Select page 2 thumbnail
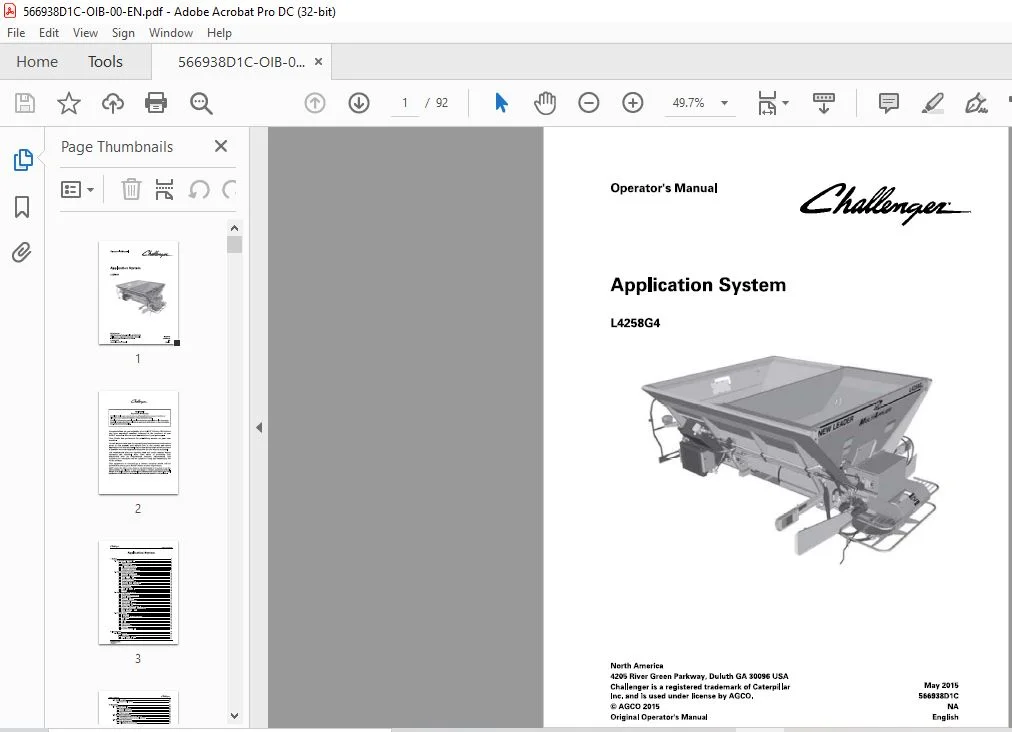The image size is (1012, 732). (x=138, y=443)
